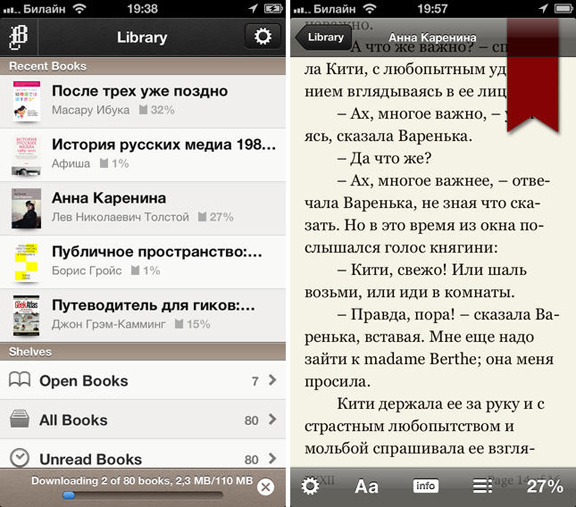Tap the Downloading 2 of 80 books status text
The image size is (576, 507).
142,481
